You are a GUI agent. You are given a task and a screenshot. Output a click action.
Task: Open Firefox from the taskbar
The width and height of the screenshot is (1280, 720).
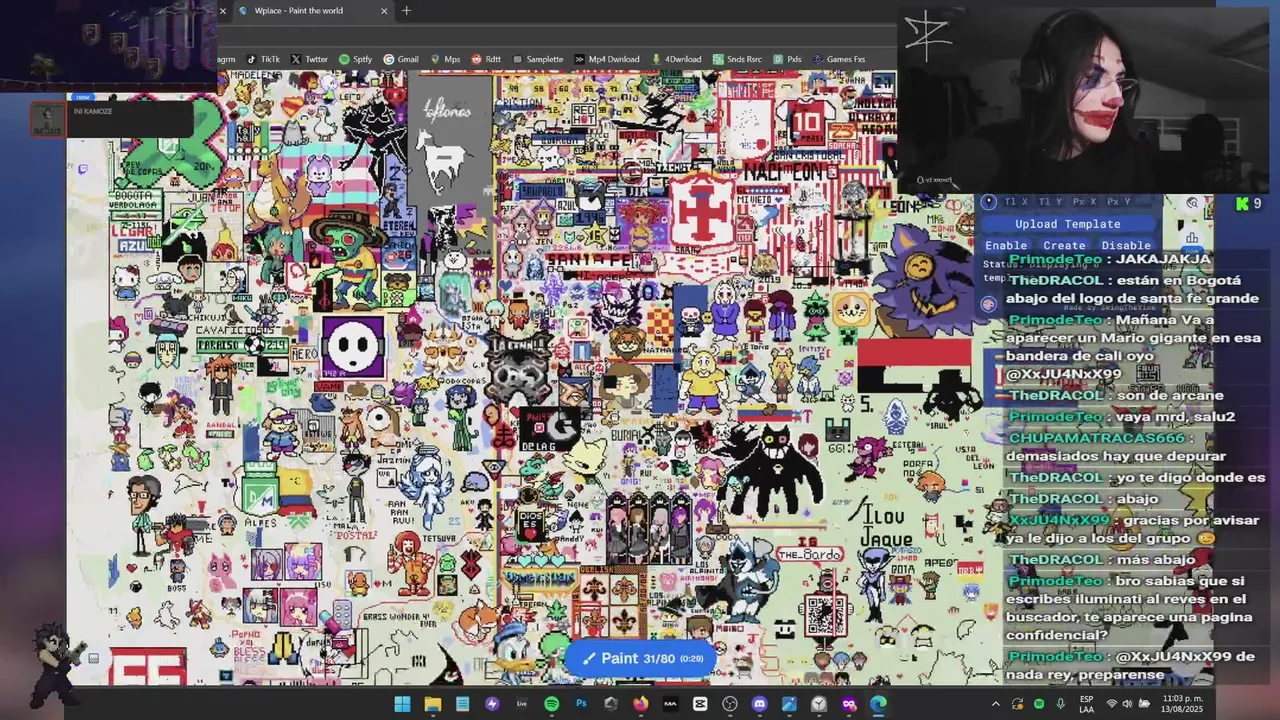tap(640, 704)
